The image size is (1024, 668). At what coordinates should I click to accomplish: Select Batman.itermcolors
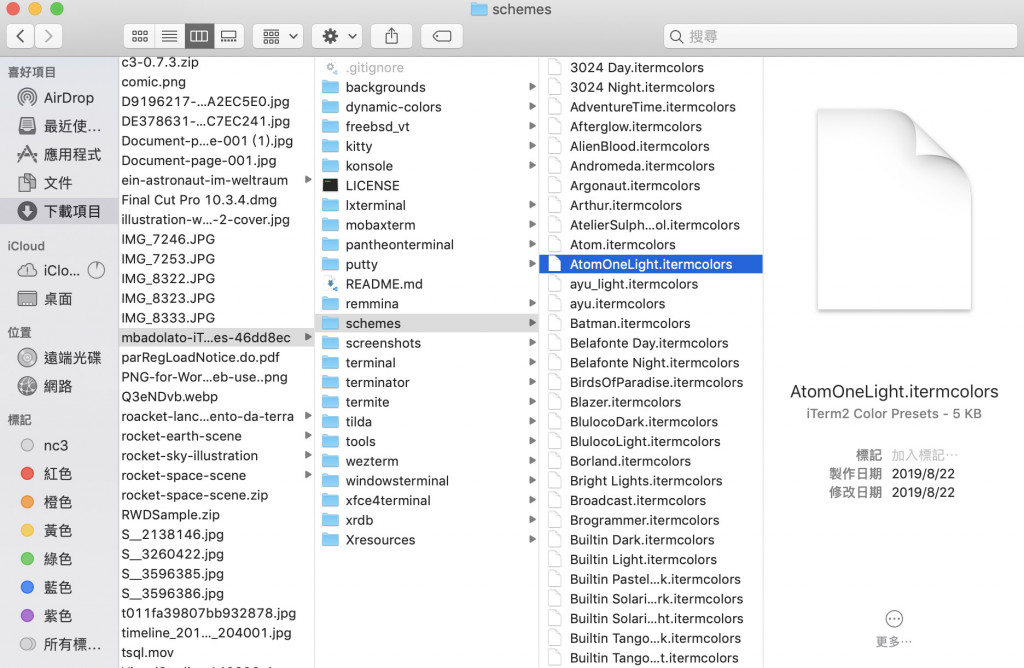coord(651,323)
